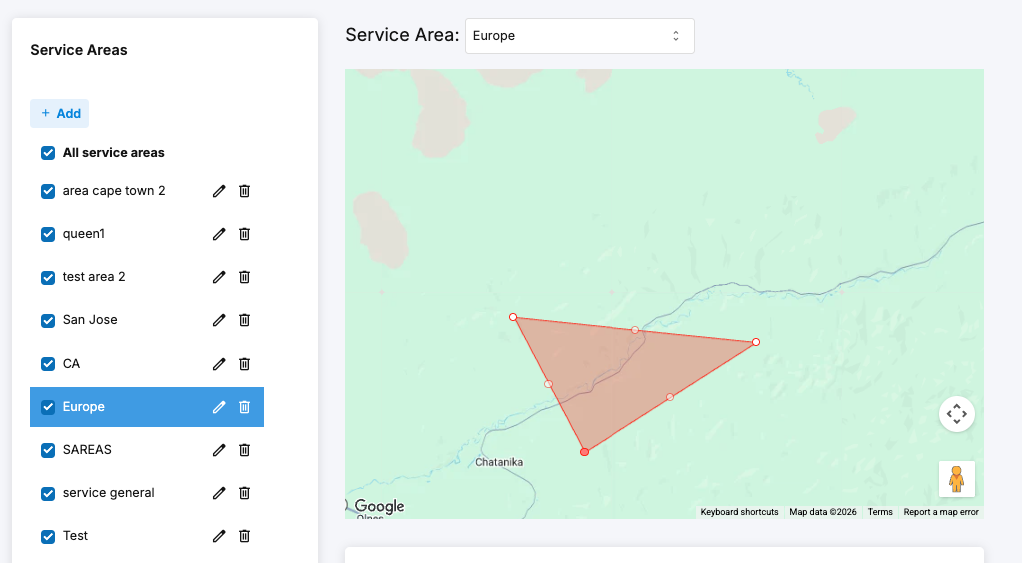
Task: Click the midpoint handle on polygon's lower-right edge
Action: (670, 397)
